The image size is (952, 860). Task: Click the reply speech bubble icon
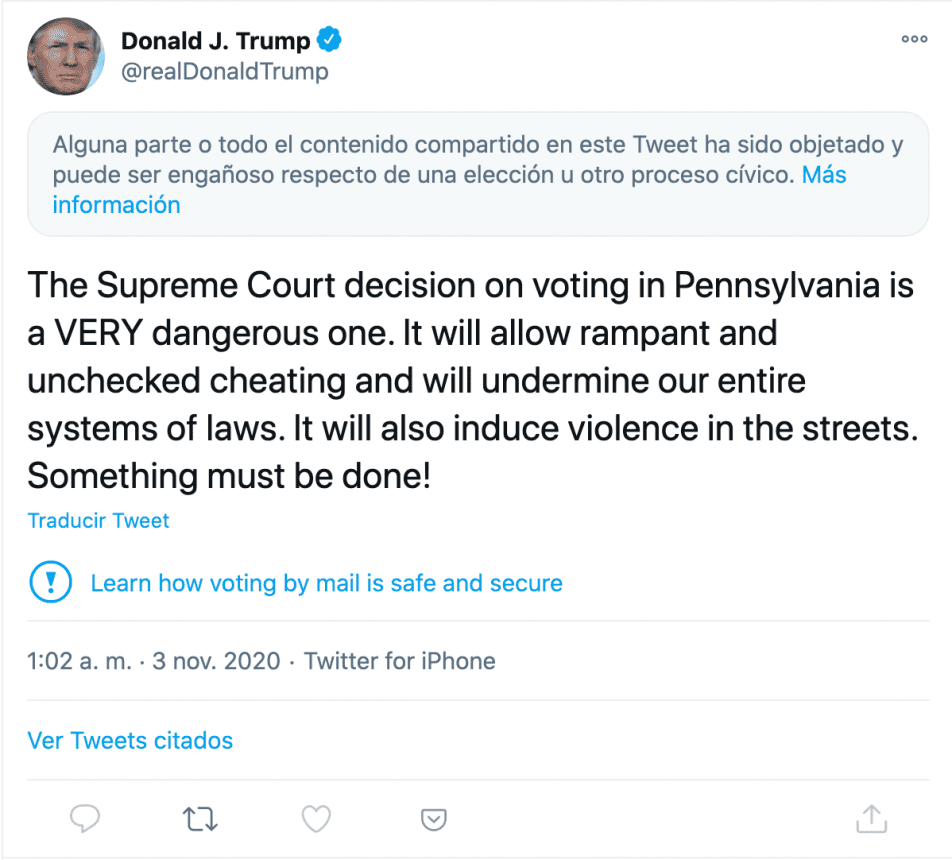click(x=85, y=820)
